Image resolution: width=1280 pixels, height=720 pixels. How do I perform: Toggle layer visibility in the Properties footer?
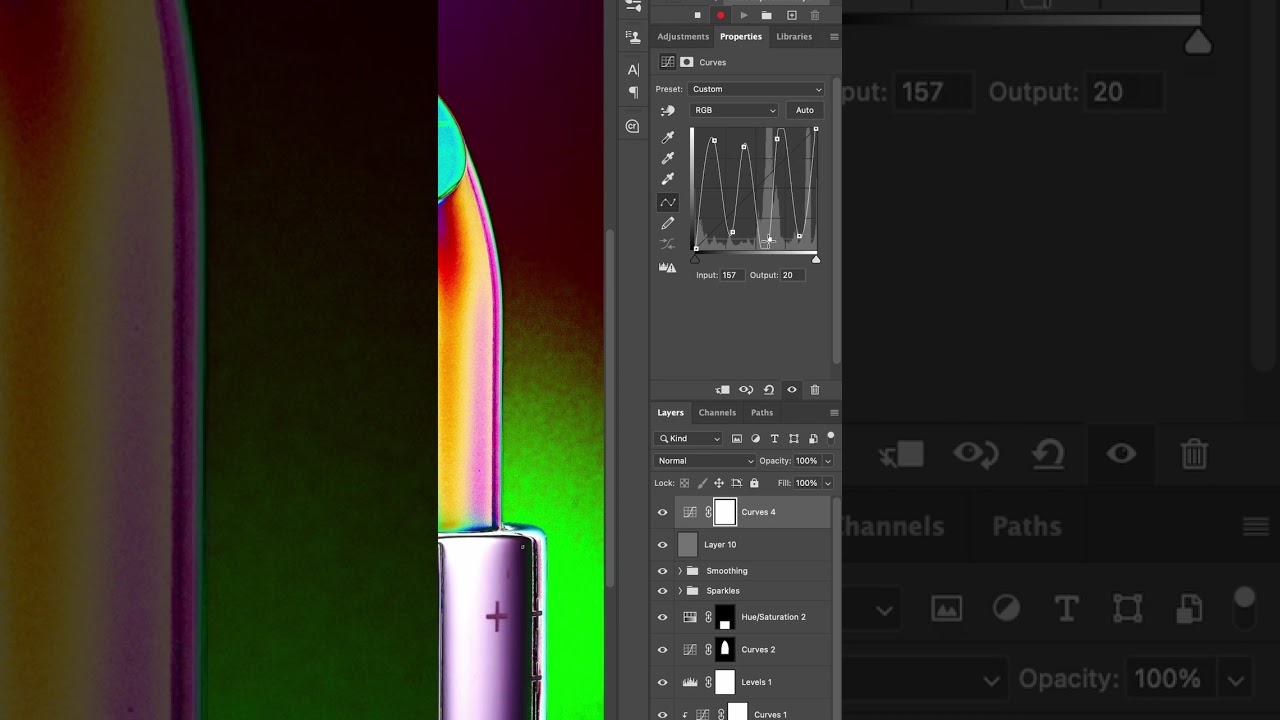point(792,390)
